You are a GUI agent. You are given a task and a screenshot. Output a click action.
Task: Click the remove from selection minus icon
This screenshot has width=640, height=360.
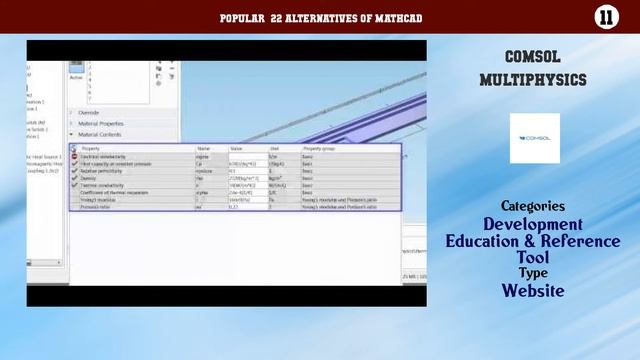tap(172, 69)
